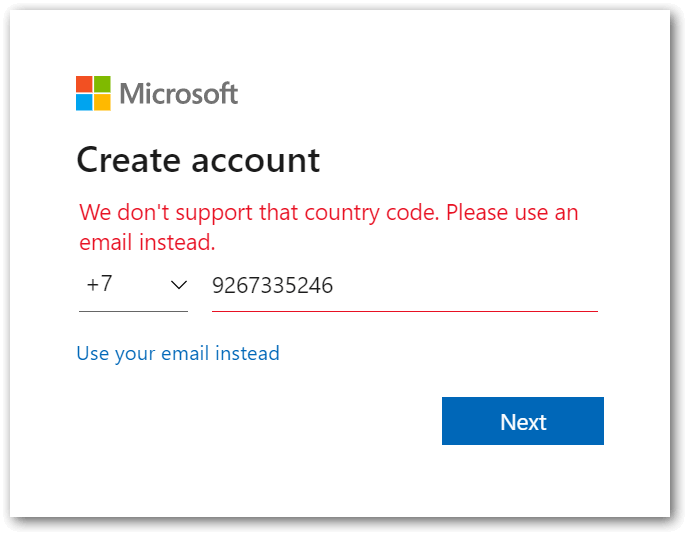Image resolution: width=688 pixels, height=535 pixels.
Task: Click the 'Next' label text on button
Action: [x=523, y=422]
